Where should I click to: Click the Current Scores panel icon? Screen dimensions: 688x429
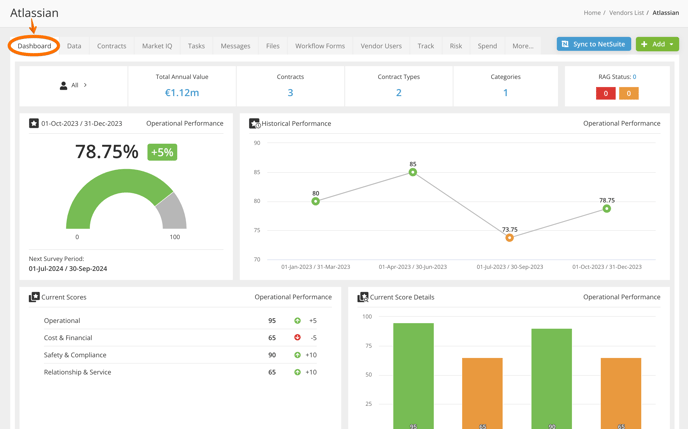[x=34, y=297]
